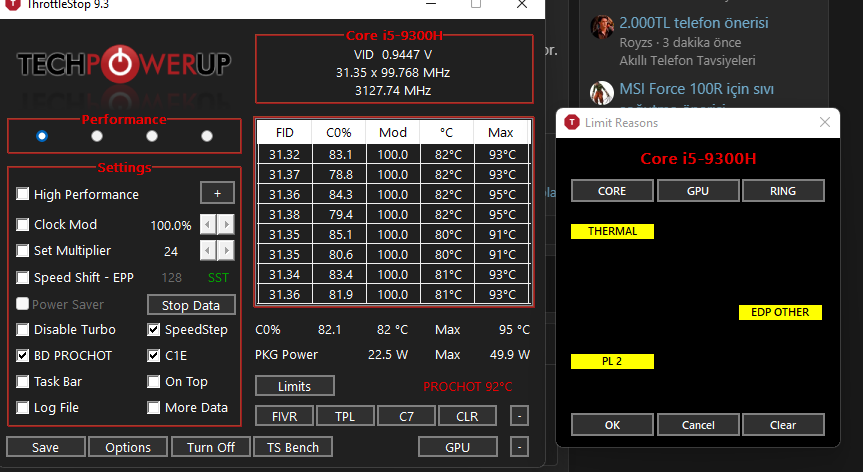This screenshot has height=472, width=863.
Task: Select the third Performance profile radio button
Action: 152,136
